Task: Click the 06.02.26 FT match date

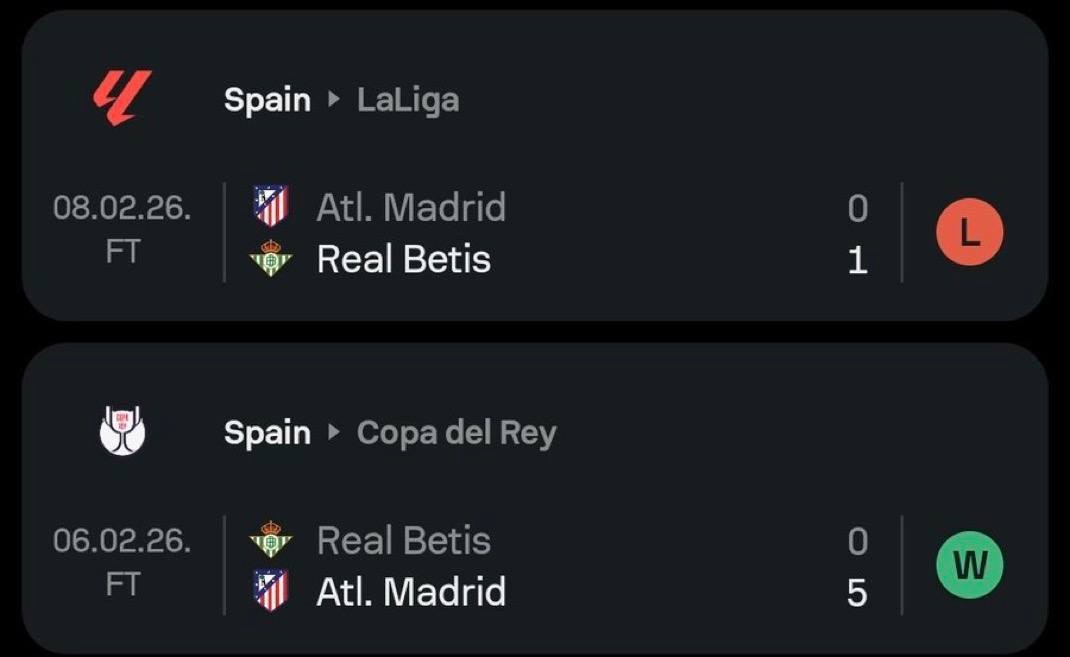Action: [x=123, y=562]
